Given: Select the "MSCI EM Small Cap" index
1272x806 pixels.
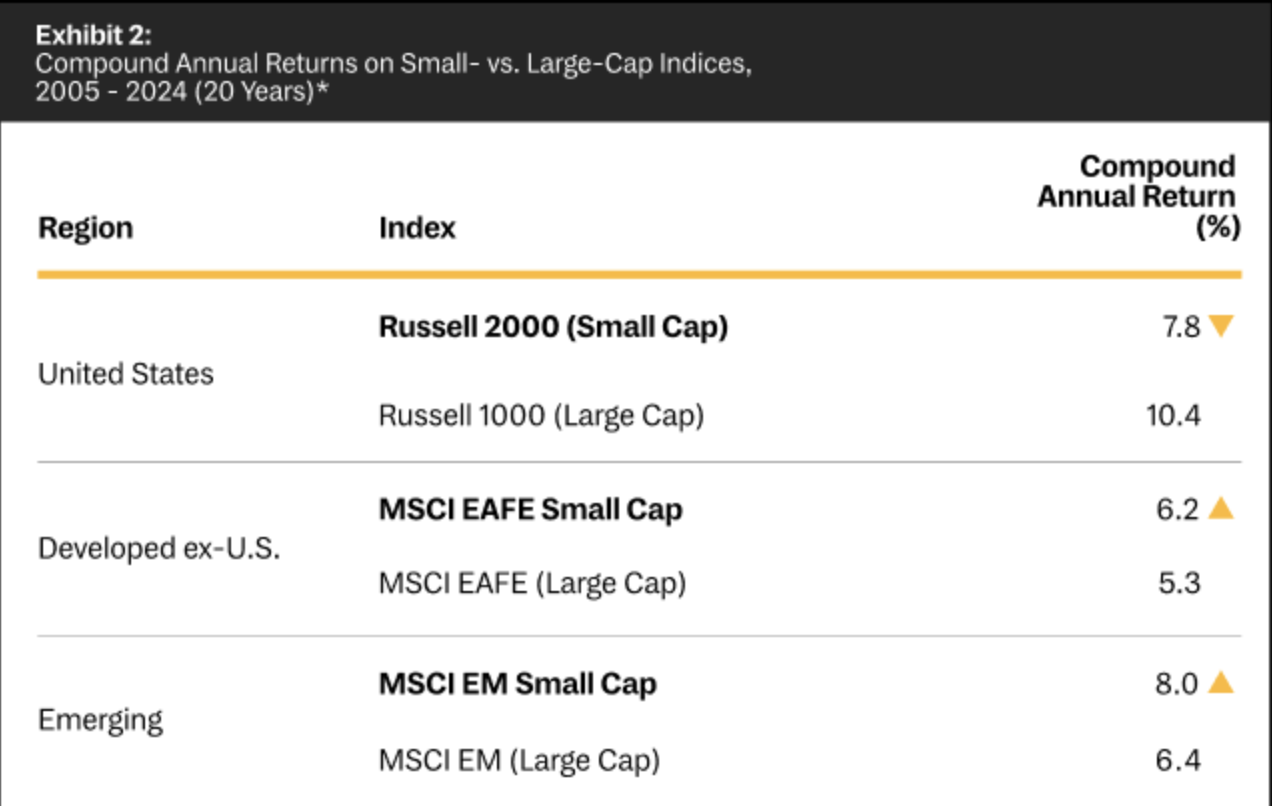Looking at the screenshot, I should click(x=517, y=684).
